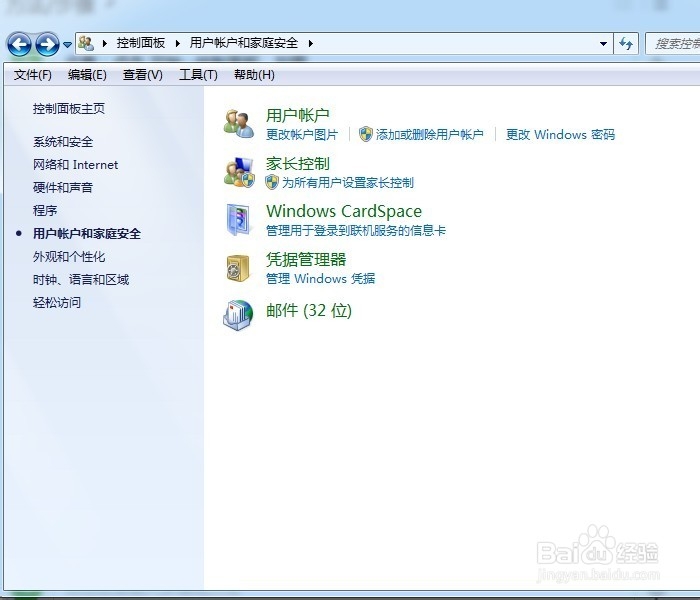Expand the arrow before 控制面板 in address bar
Screen dimensions: 700x600
(x=105, y=43)
